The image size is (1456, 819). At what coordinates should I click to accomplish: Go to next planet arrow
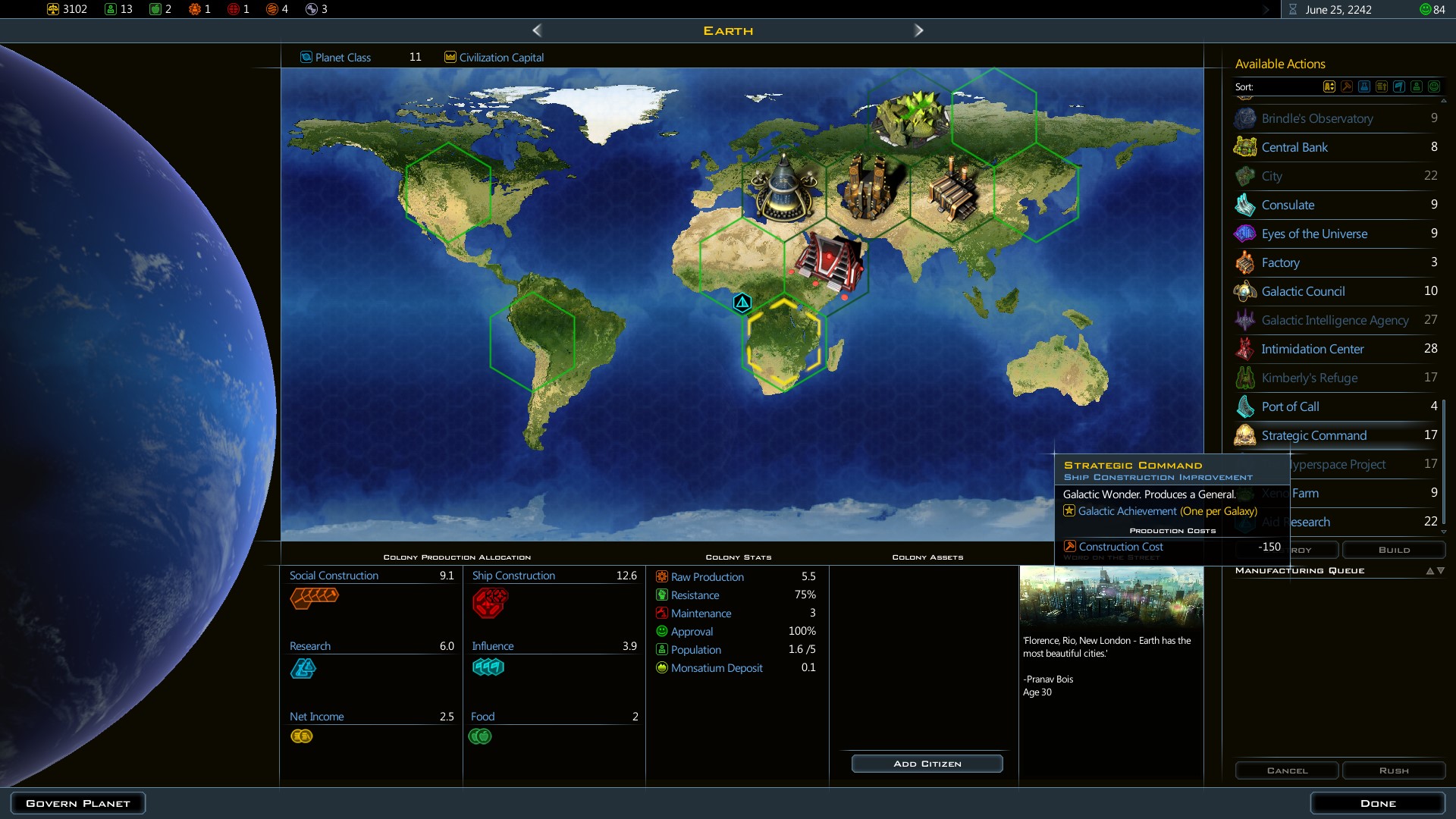pyautogui.click(x=918, y=30)
